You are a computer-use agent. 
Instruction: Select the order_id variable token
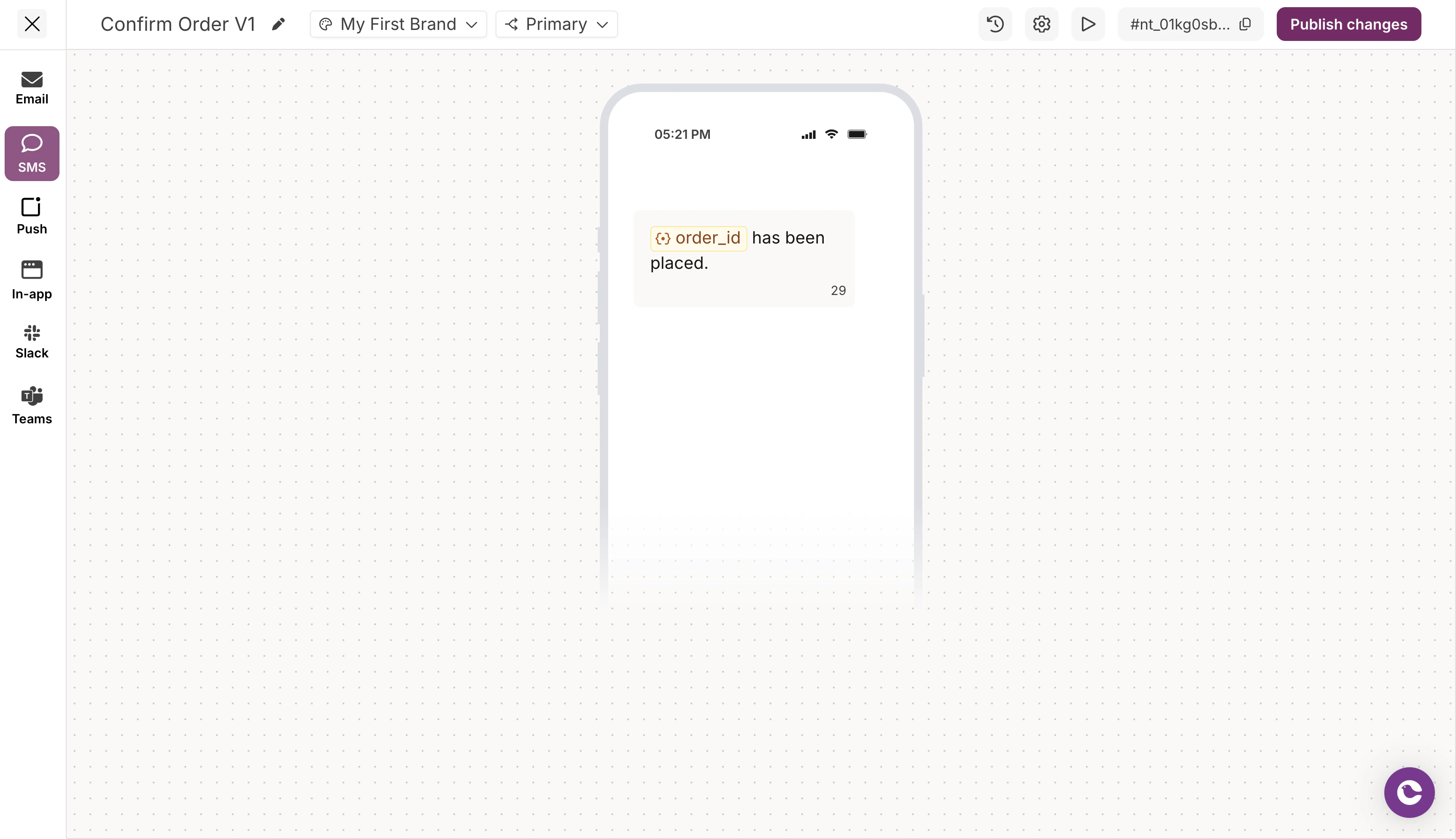coord(698,238)
